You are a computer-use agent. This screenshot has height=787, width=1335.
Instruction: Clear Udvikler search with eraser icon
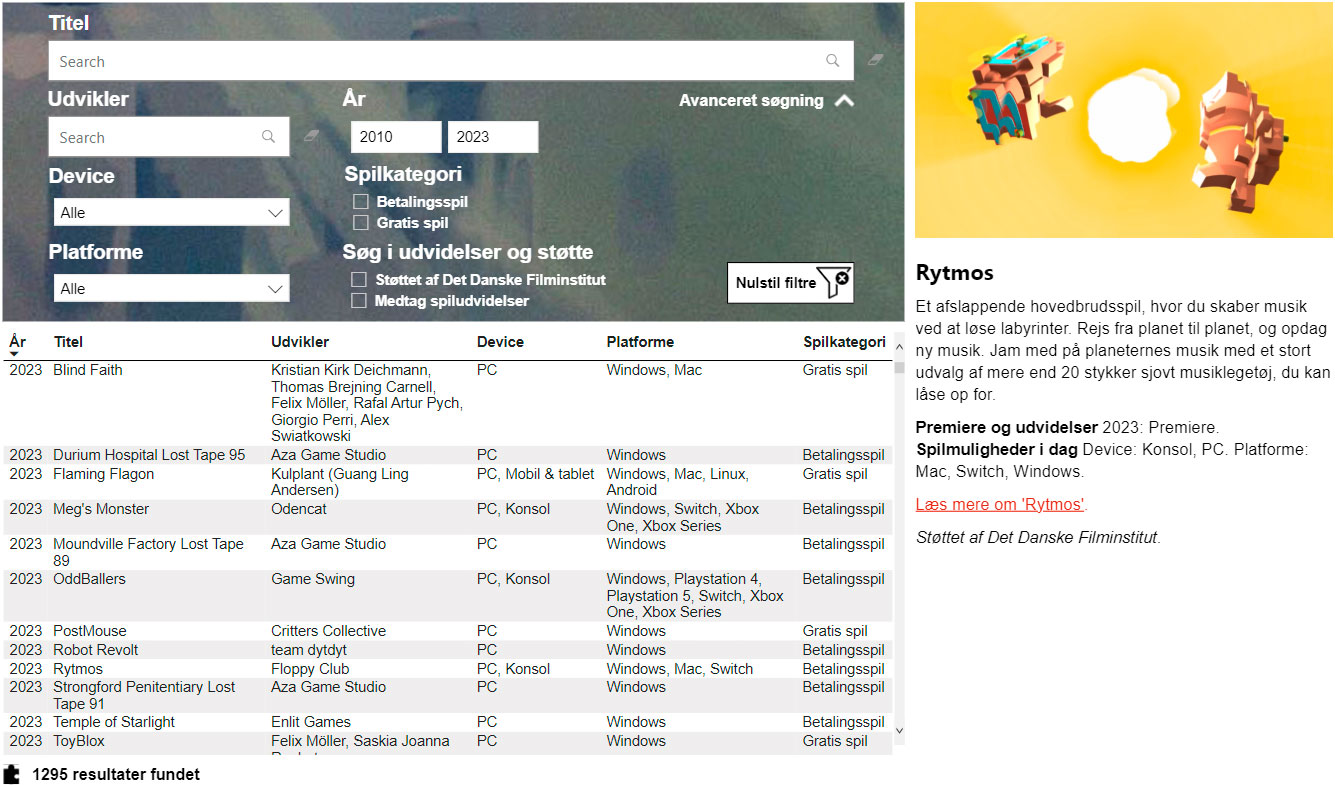(x=311, y=136)
